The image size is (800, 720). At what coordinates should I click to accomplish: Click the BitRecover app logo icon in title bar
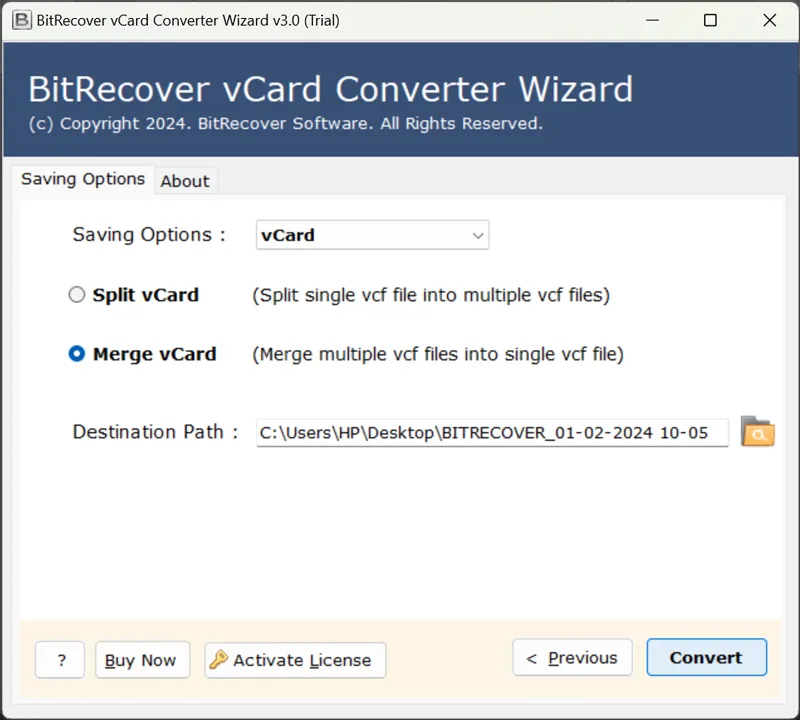click(x=21, y=20)
